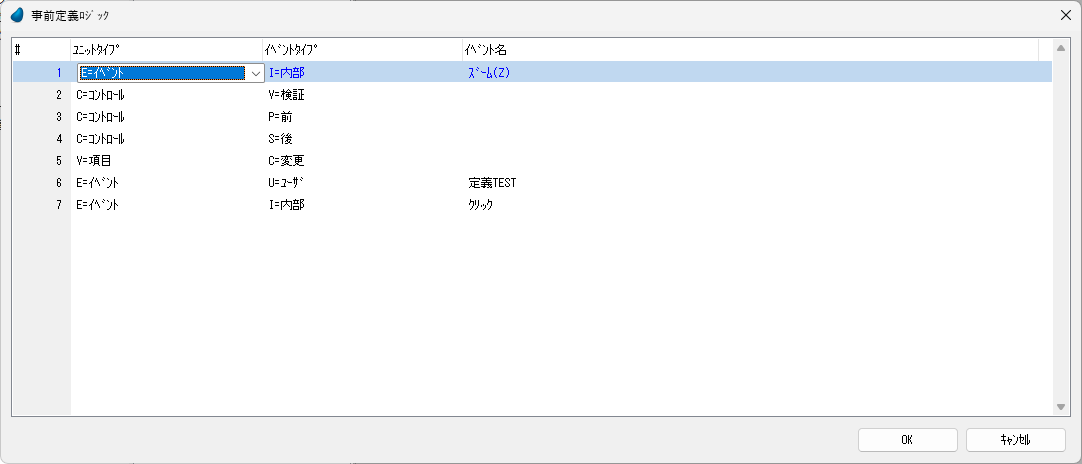1082x464 pixels.
Task: Open the ユニットタイプ dropdown in row 1
Action: coord(256,72)
